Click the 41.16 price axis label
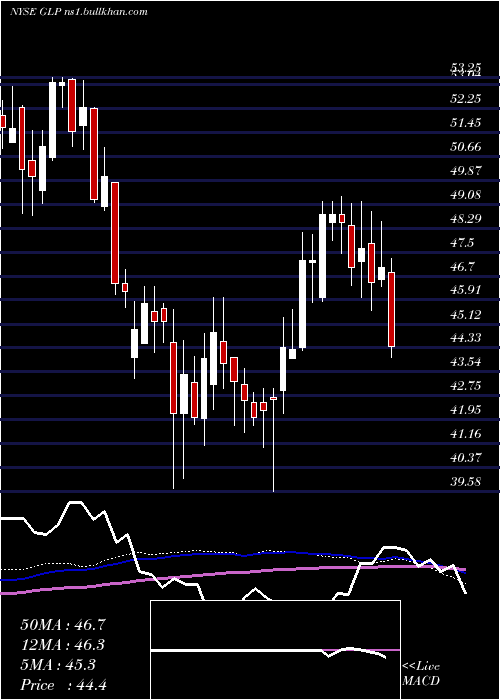Viewport: 500px width, 700px height. point(466,434)
